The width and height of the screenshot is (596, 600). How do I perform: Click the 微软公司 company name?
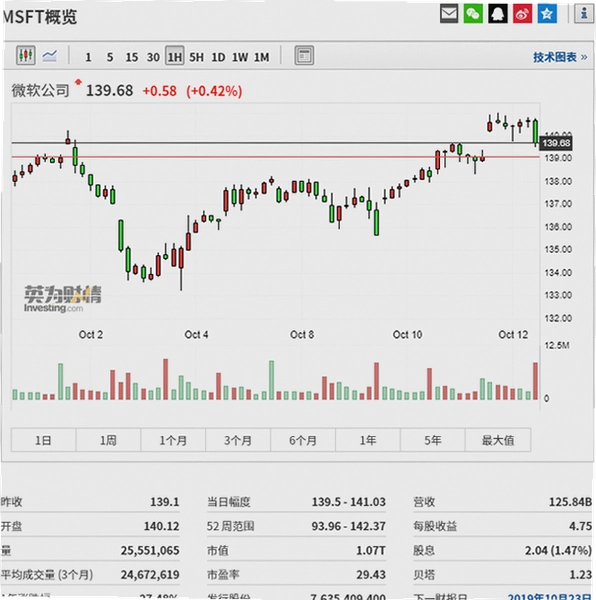pyautogui.click(x=40, y=91)
